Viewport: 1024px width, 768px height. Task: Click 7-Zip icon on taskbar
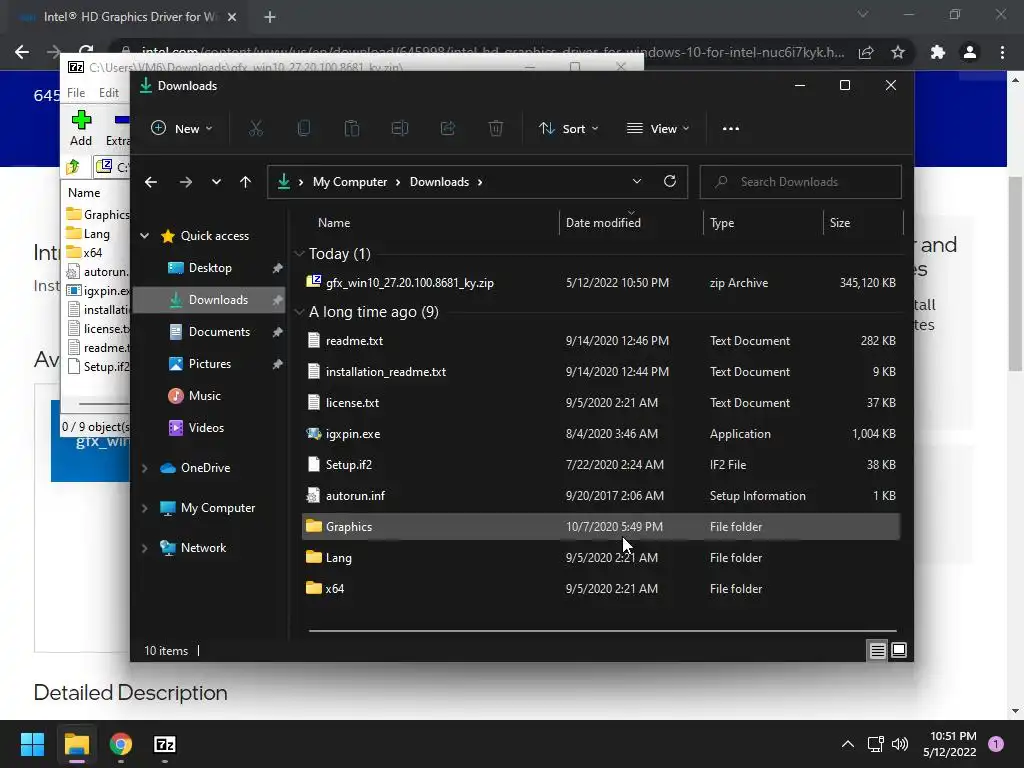click(165, 744)
